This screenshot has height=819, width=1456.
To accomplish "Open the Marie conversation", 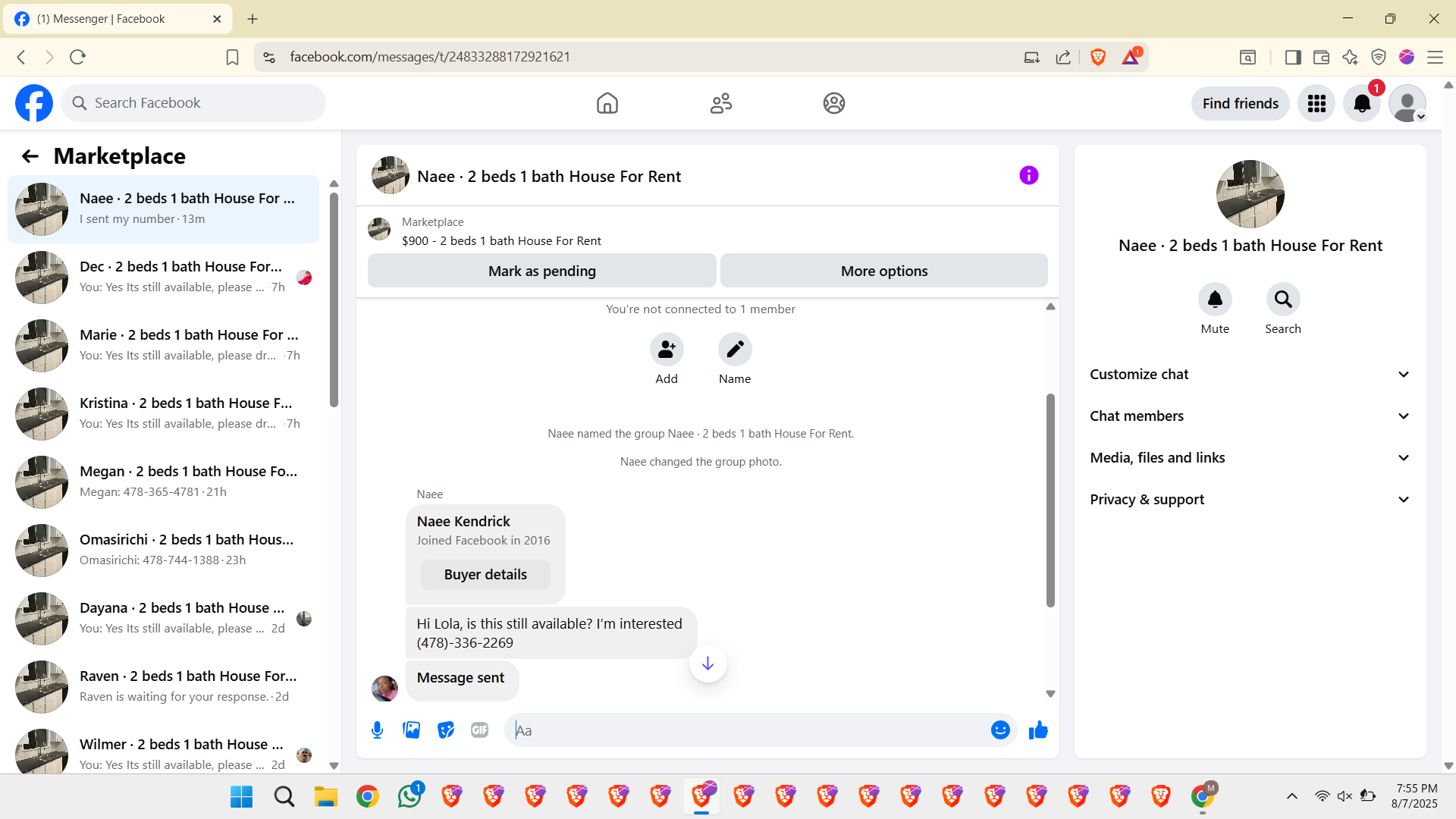I will (163, 346).
